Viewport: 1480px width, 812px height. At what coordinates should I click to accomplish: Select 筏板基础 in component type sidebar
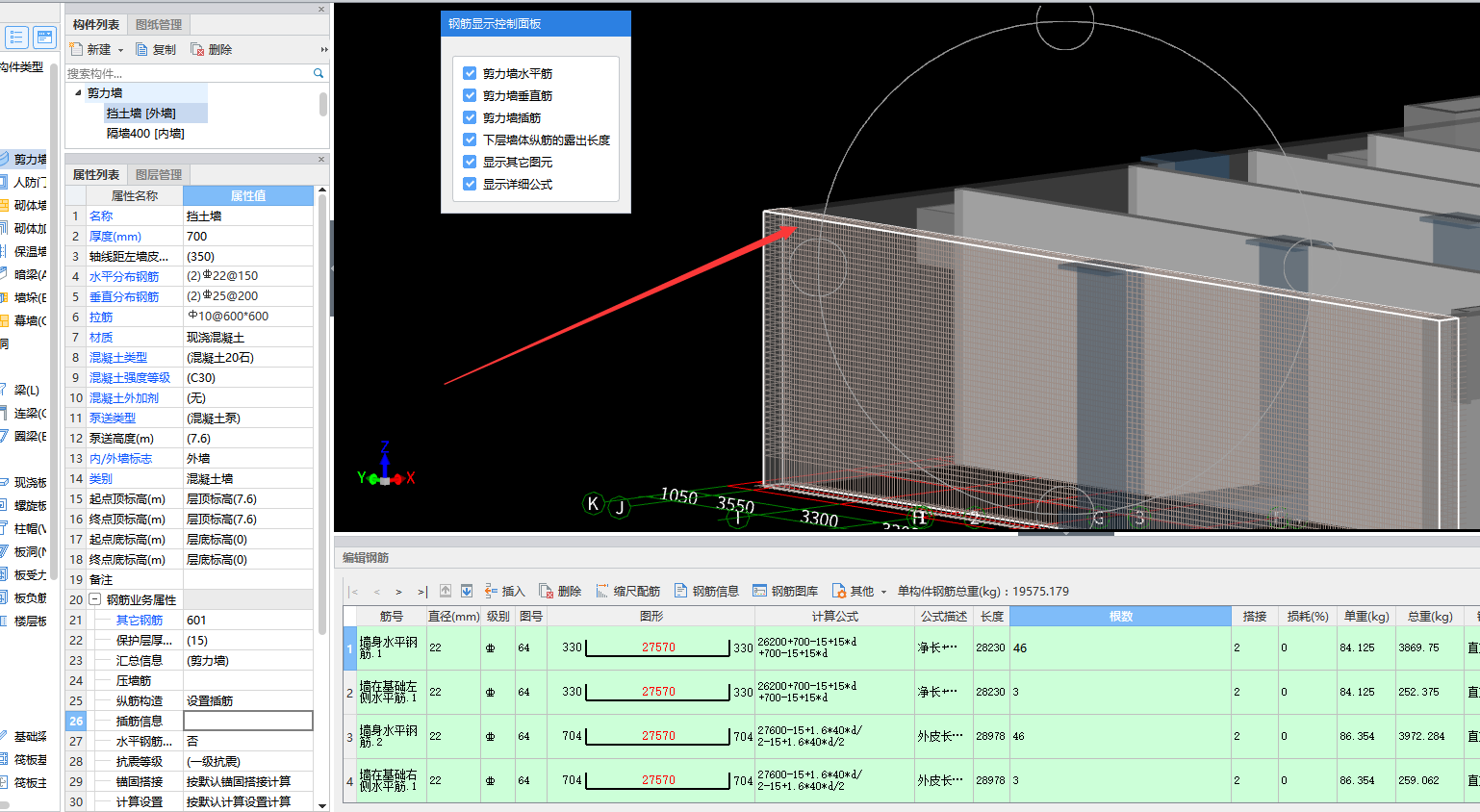24,759
